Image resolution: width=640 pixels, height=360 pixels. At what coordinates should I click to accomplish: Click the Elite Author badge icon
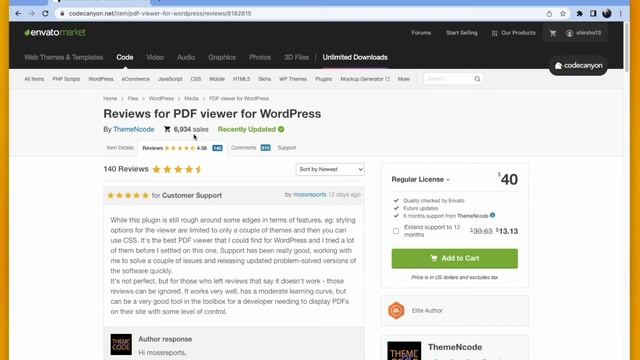396,311
